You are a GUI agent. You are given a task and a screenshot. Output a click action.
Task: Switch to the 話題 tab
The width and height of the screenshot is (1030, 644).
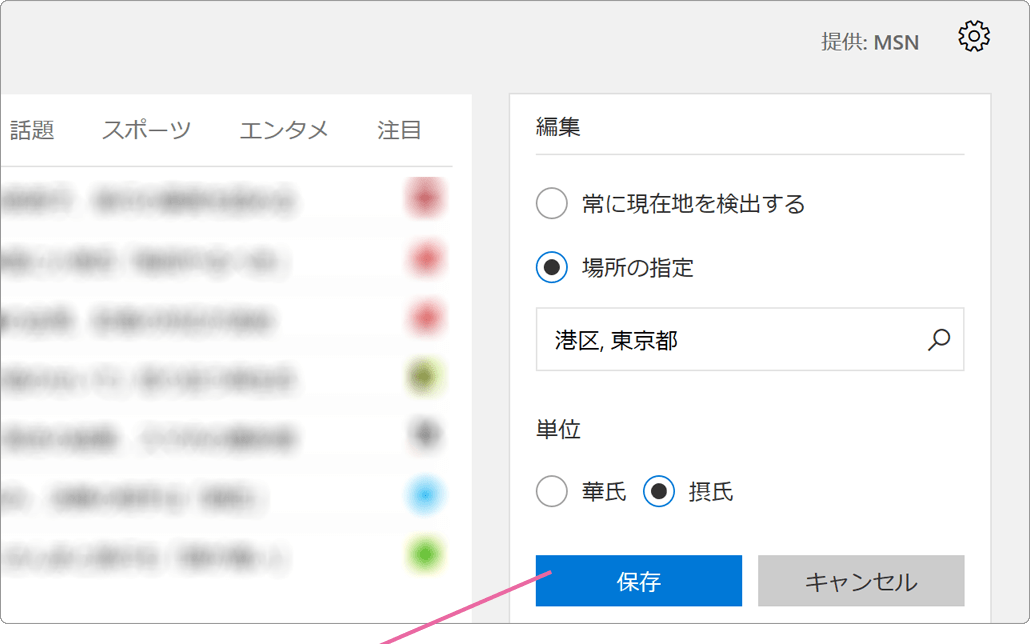(x=32, y=130)
